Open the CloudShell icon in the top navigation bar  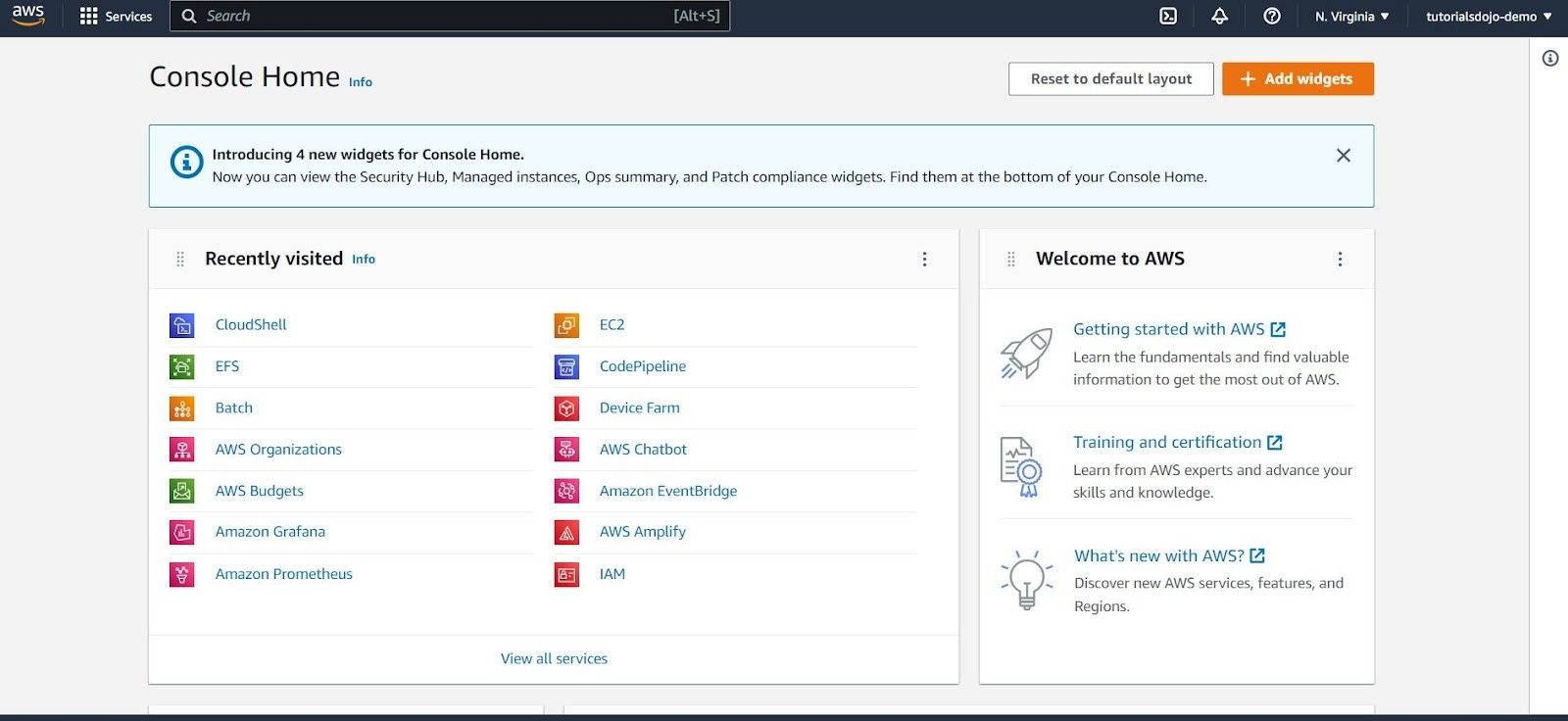1168,16
